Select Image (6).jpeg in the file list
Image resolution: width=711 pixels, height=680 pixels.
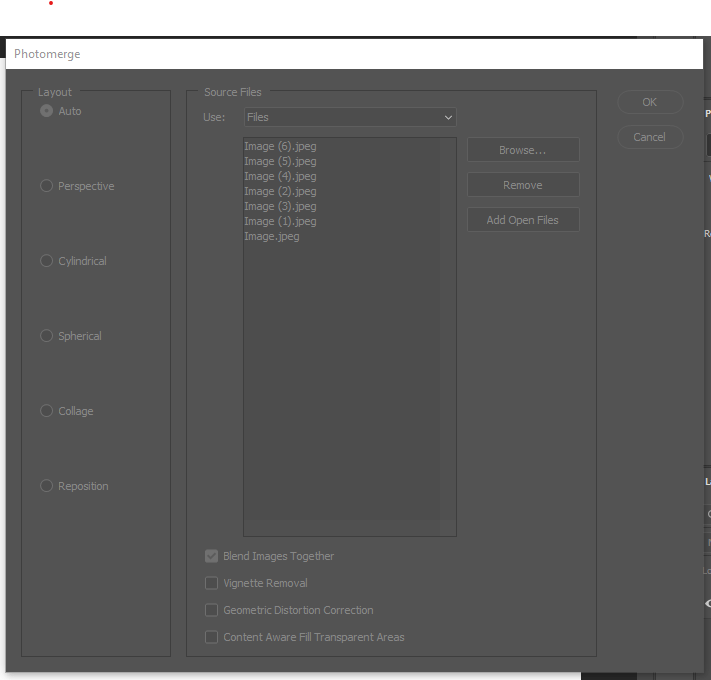click(280, 146)
